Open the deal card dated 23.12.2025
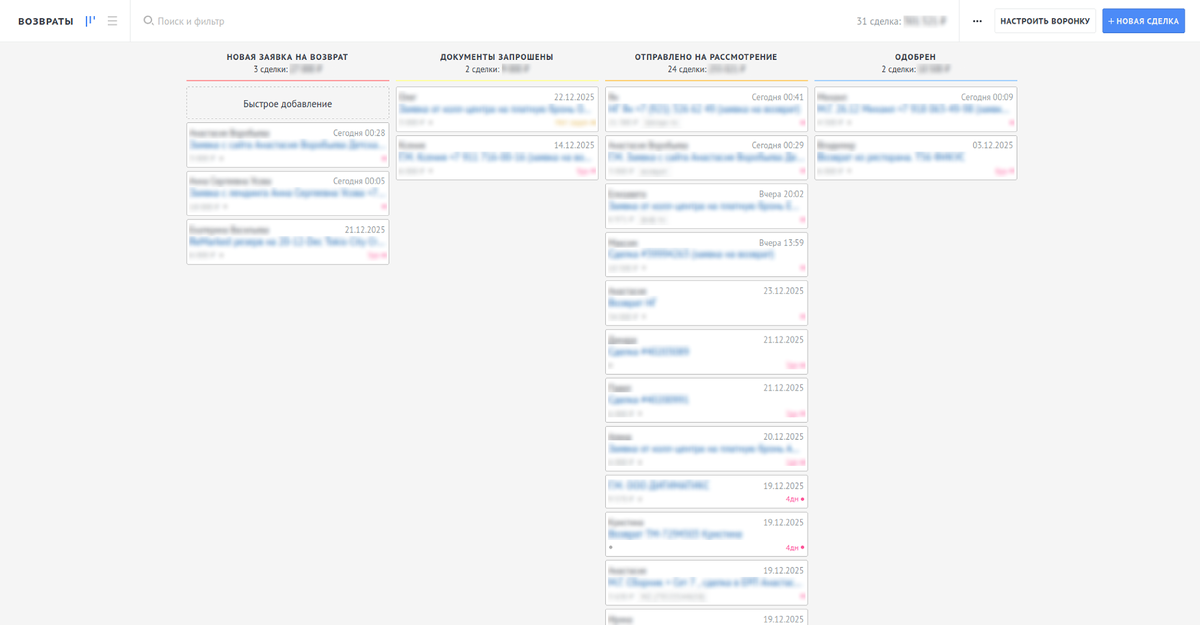This screenshot has width=1200, height=625. [706, 303]
